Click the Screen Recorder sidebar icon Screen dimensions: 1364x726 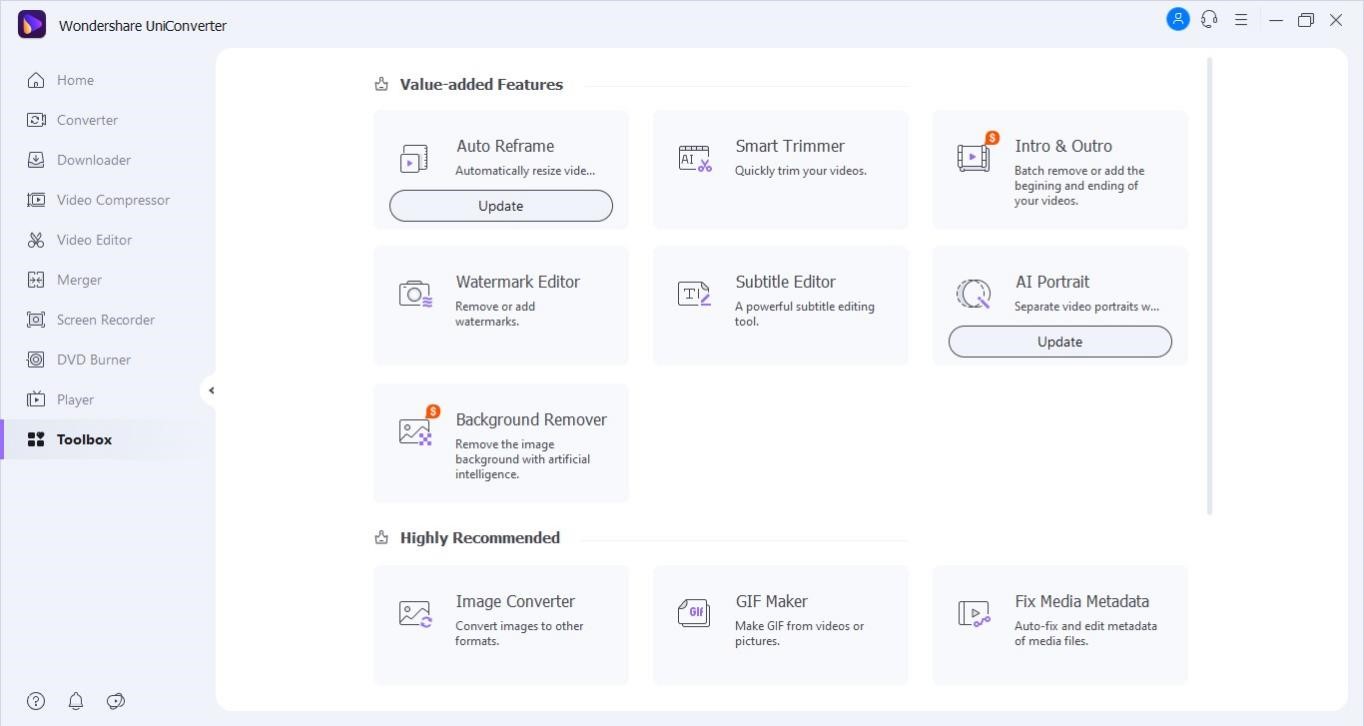(36, 320)
